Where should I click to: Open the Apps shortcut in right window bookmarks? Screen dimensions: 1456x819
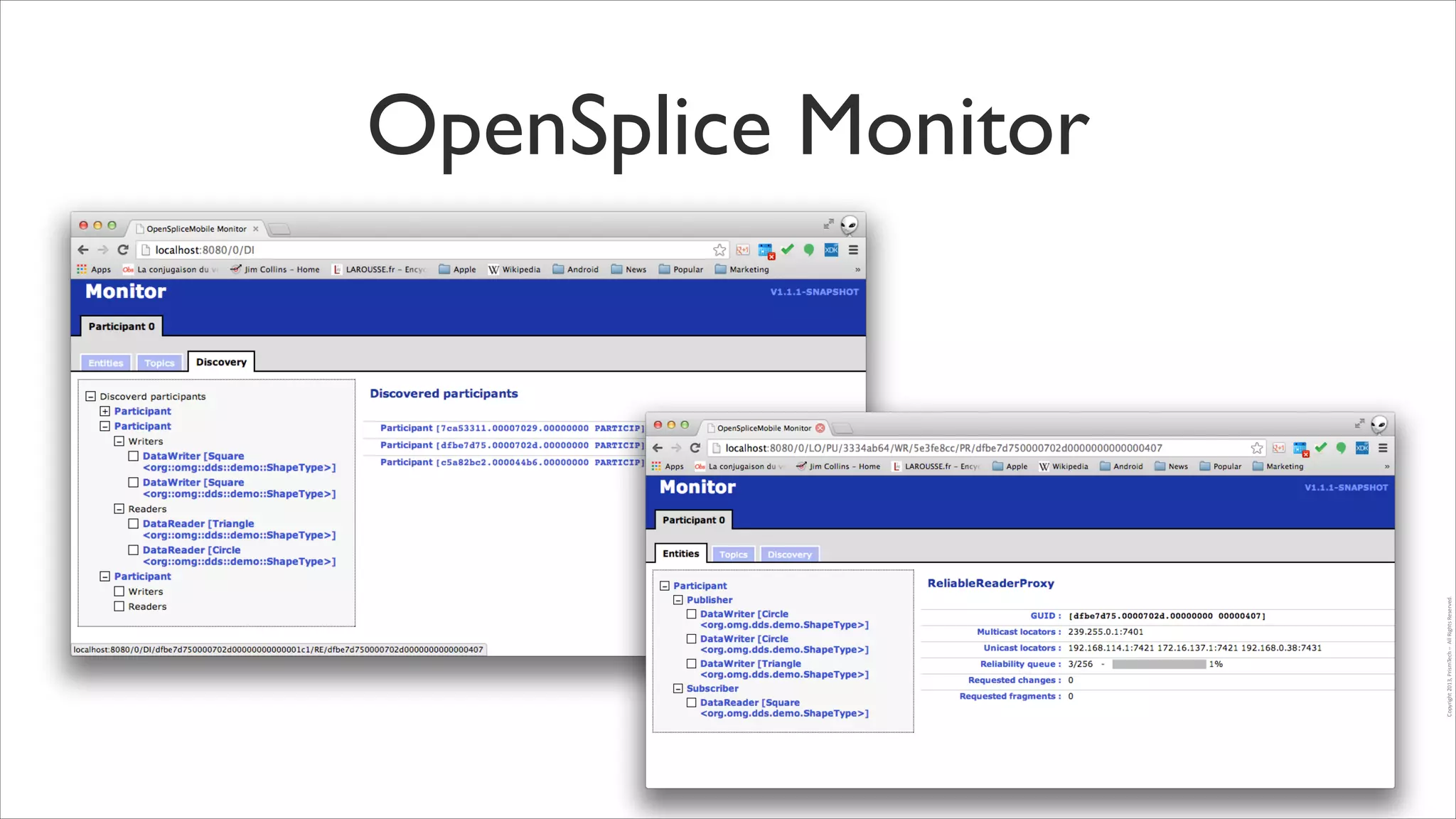(668, 466)
